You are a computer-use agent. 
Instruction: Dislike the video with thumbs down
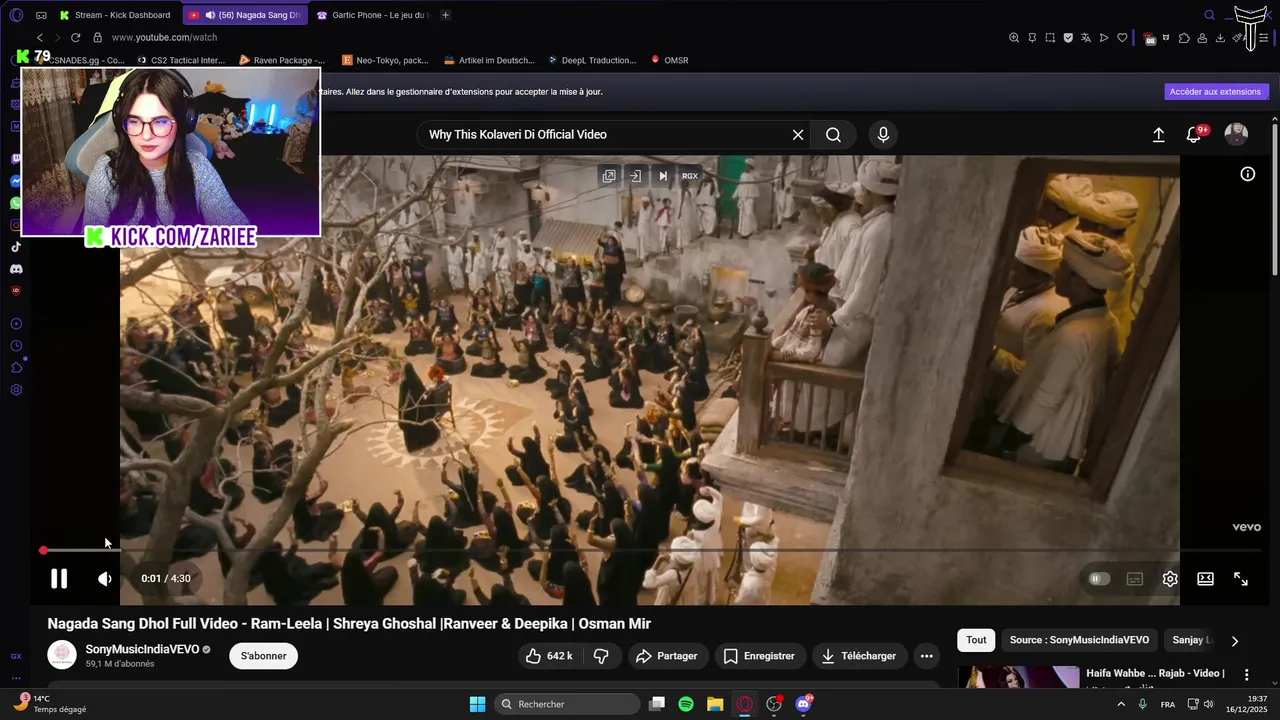tap(601, 656)
